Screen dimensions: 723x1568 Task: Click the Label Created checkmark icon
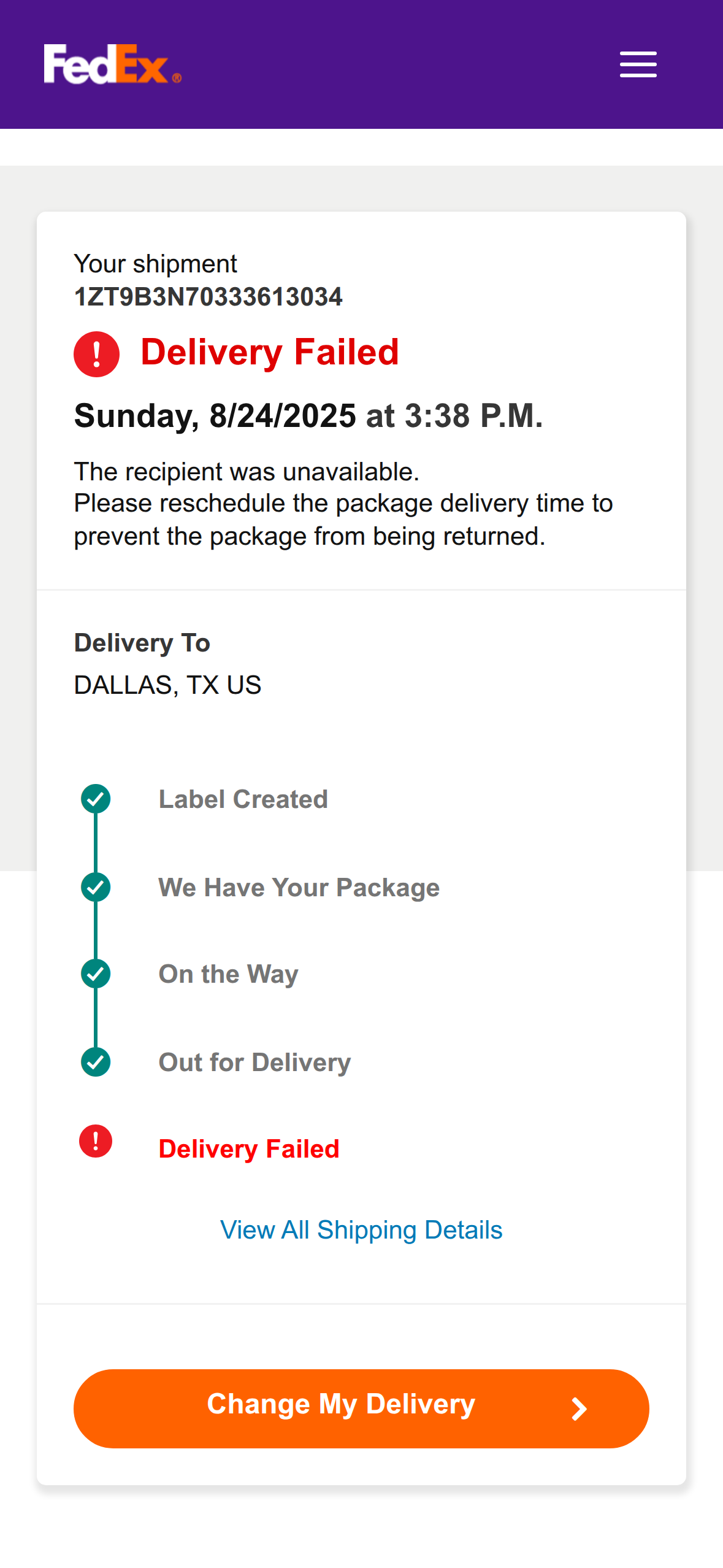[x=96, y=799]
